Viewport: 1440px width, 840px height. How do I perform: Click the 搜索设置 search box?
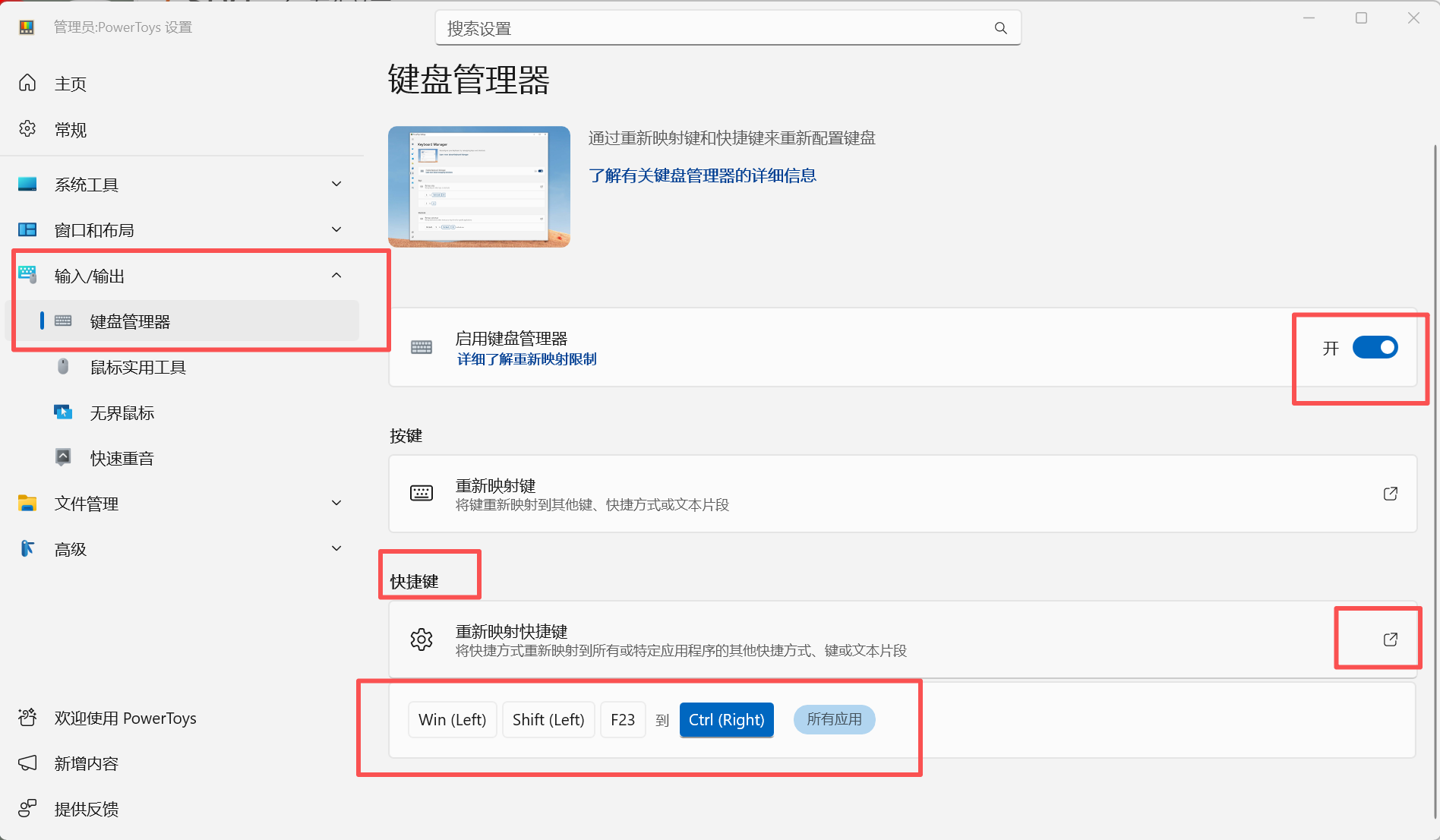click(728, 28)
